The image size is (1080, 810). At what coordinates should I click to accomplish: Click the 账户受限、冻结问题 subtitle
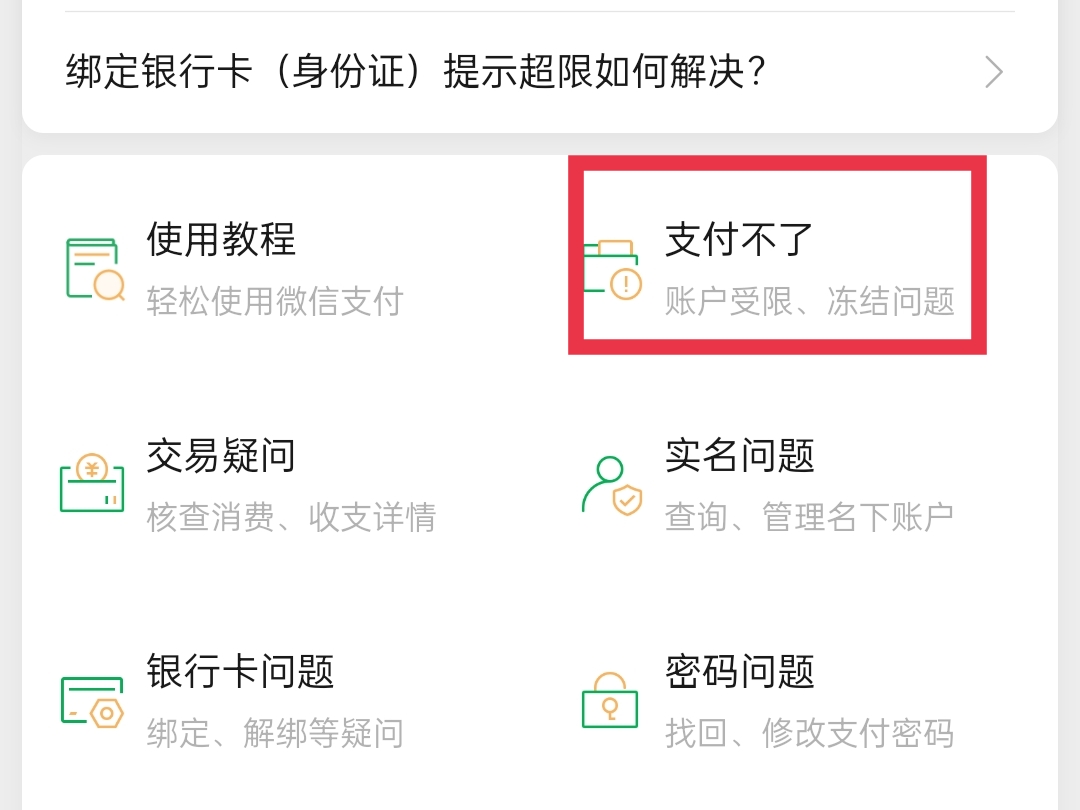[810, 301]
